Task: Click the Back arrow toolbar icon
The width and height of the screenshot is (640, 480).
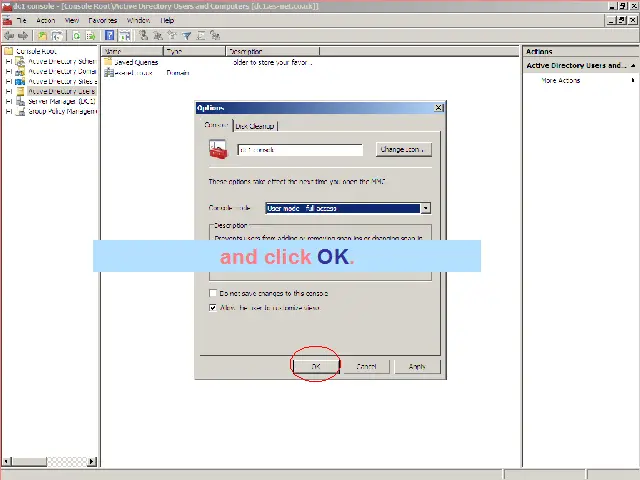Action: point(9,35)
